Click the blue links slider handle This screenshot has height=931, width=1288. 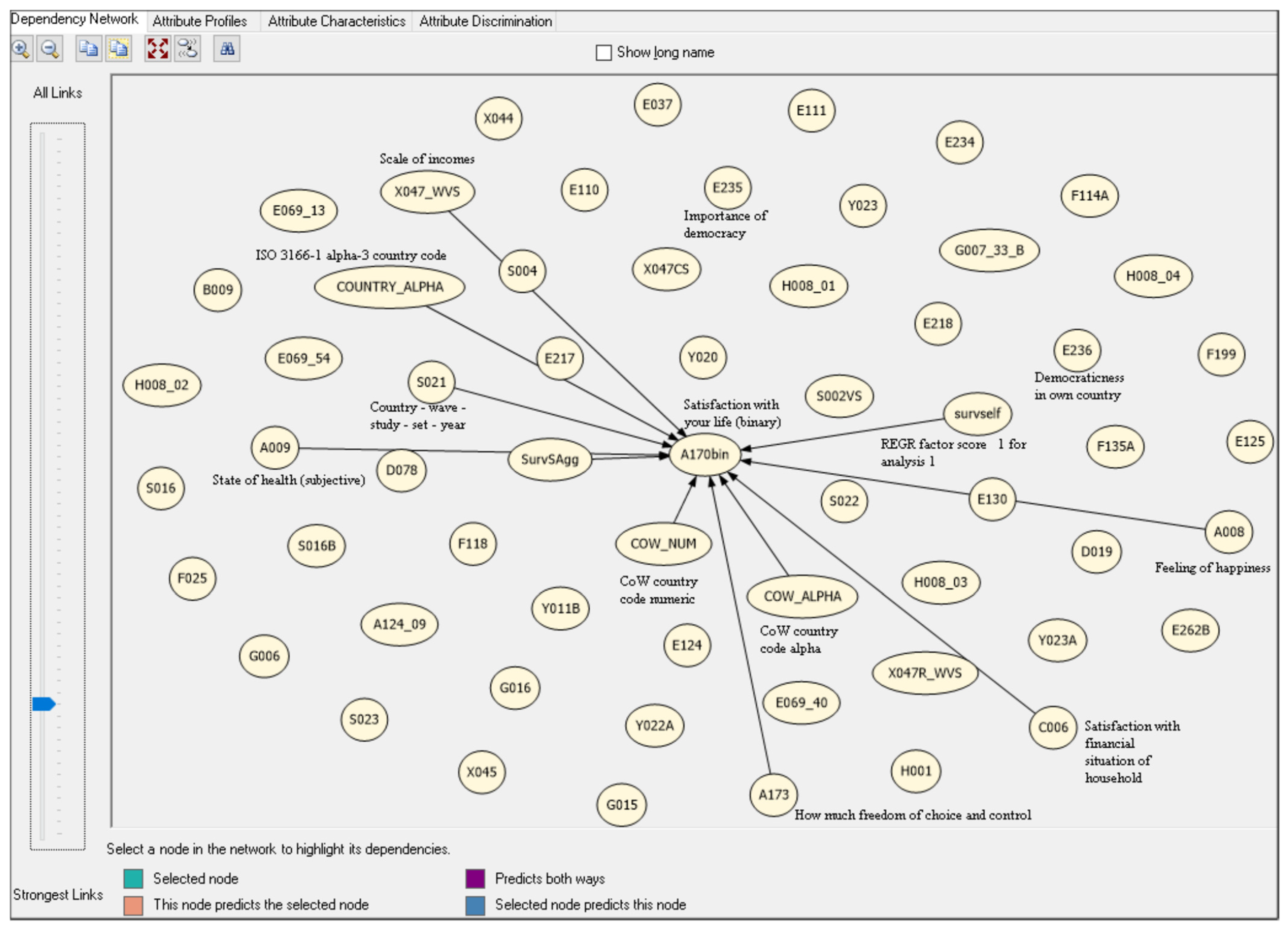tap(43, 704)
